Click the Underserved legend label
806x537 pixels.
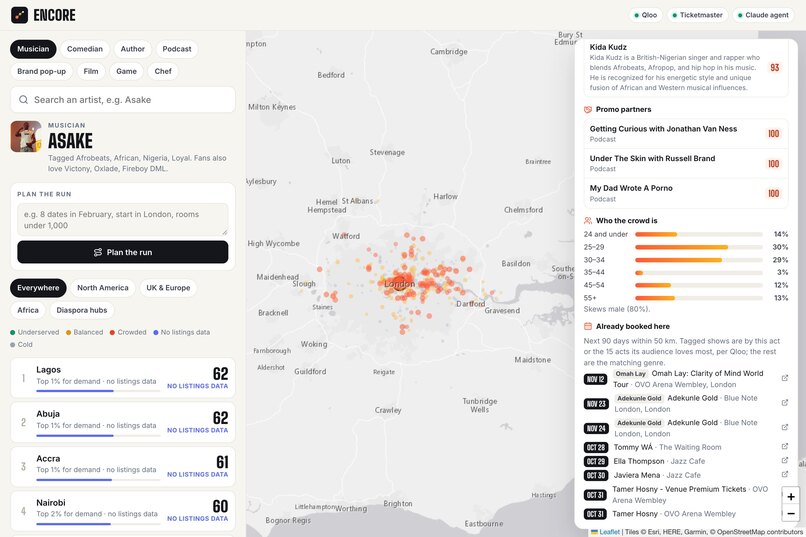point(39,332)
